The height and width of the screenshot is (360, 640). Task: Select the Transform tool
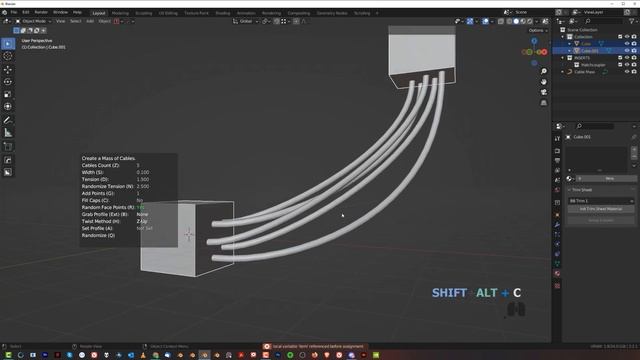(x=8, y=107)
